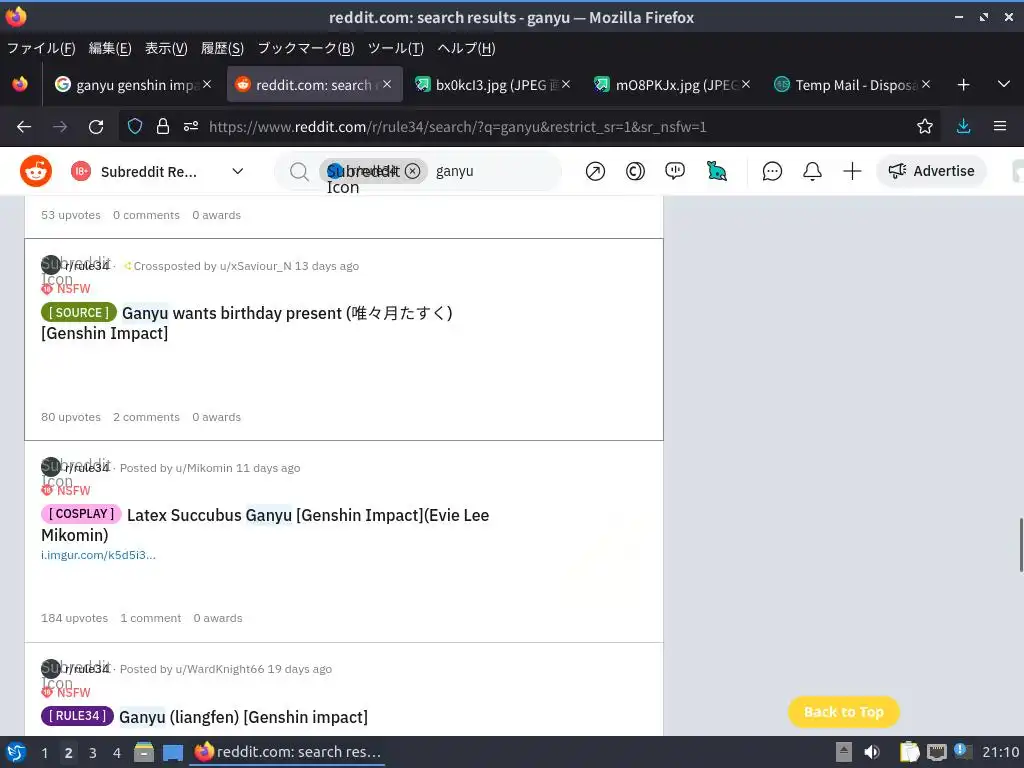The height and width of the screenshot is (768, 1024).
Task: Go back with the Firefox back arrow
Action: [24, 127]
